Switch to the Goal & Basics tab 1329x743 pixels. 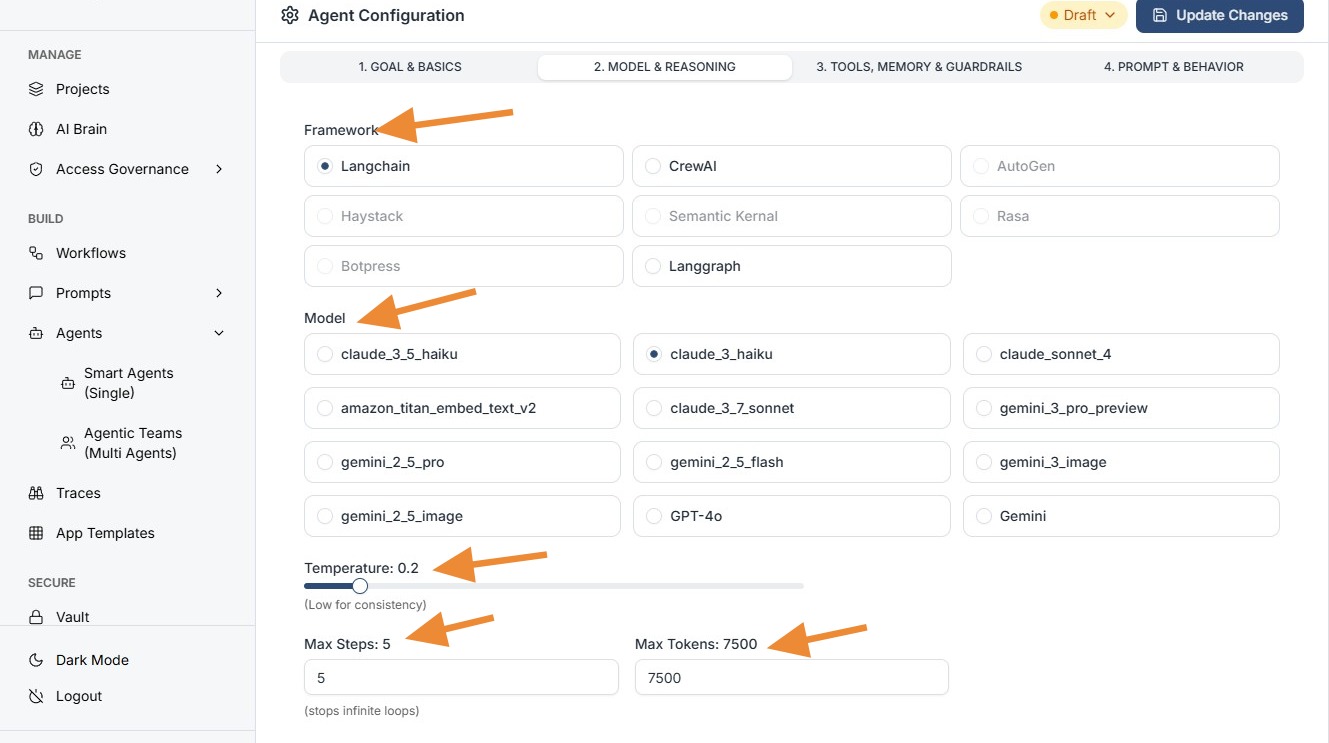410,67
